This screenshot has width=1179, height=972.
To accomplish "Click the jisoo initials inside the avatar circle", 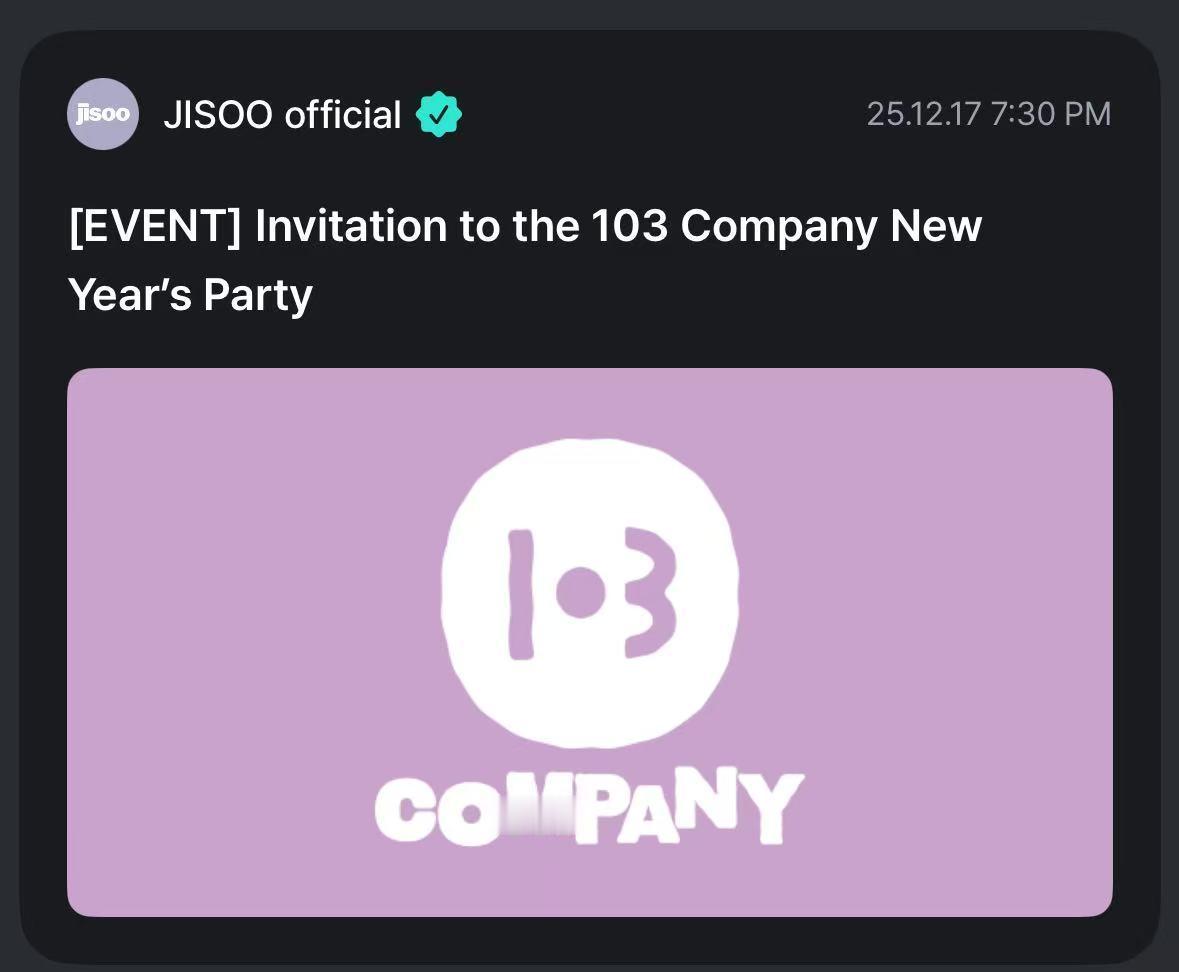I will (103, 113).
